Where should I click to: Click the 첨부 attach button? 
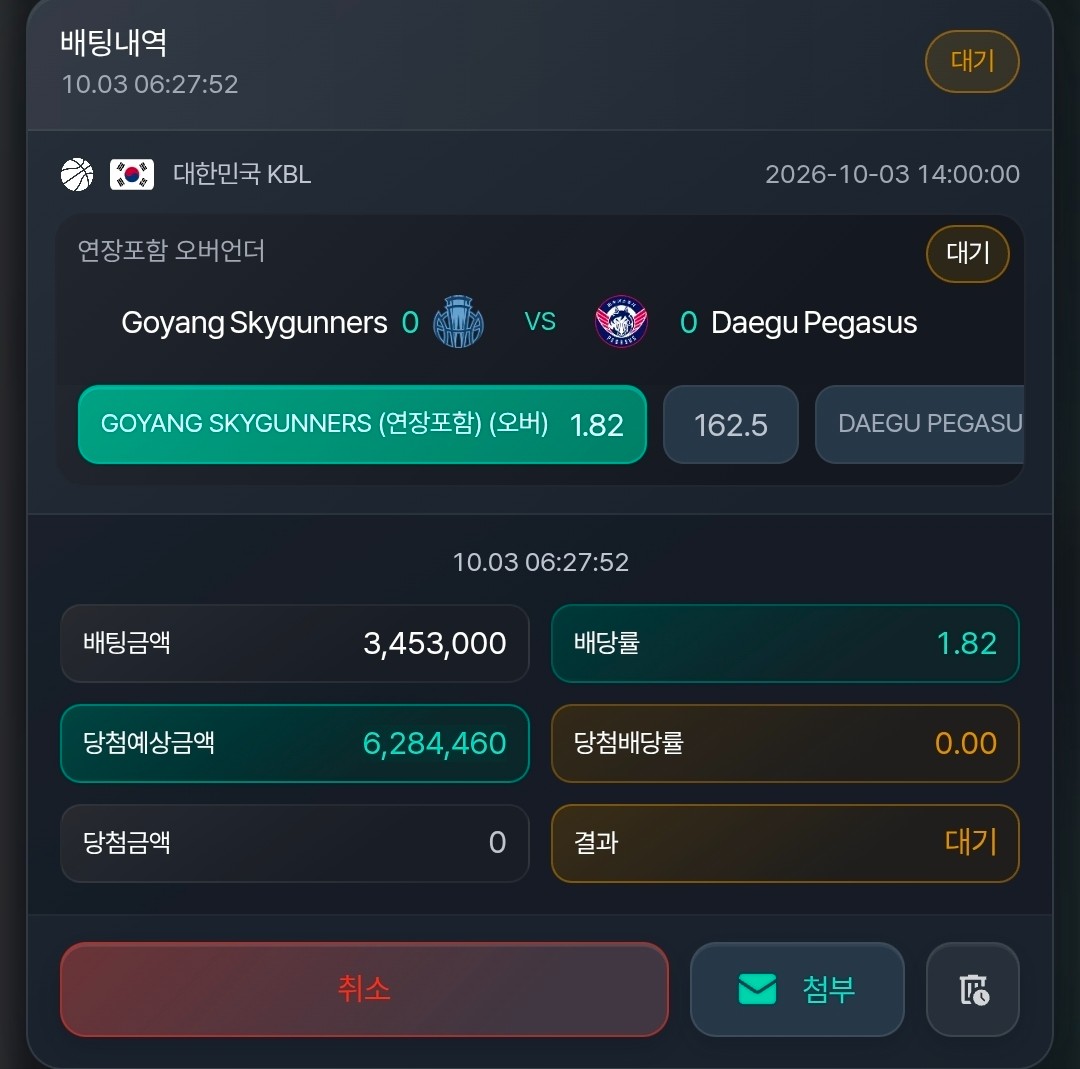797,989
